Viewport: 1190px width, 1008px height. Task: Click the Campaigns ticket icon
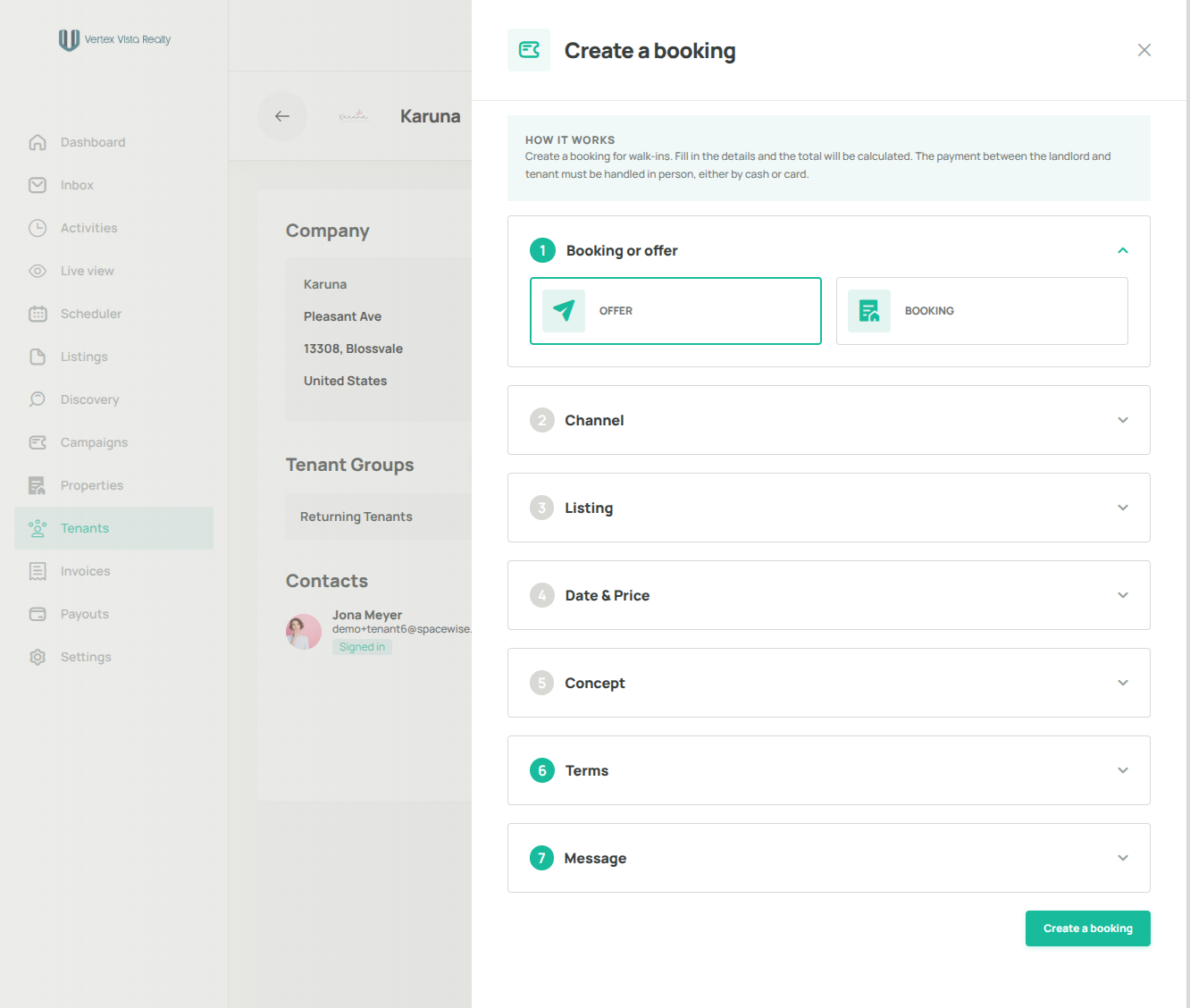(38, 442)
